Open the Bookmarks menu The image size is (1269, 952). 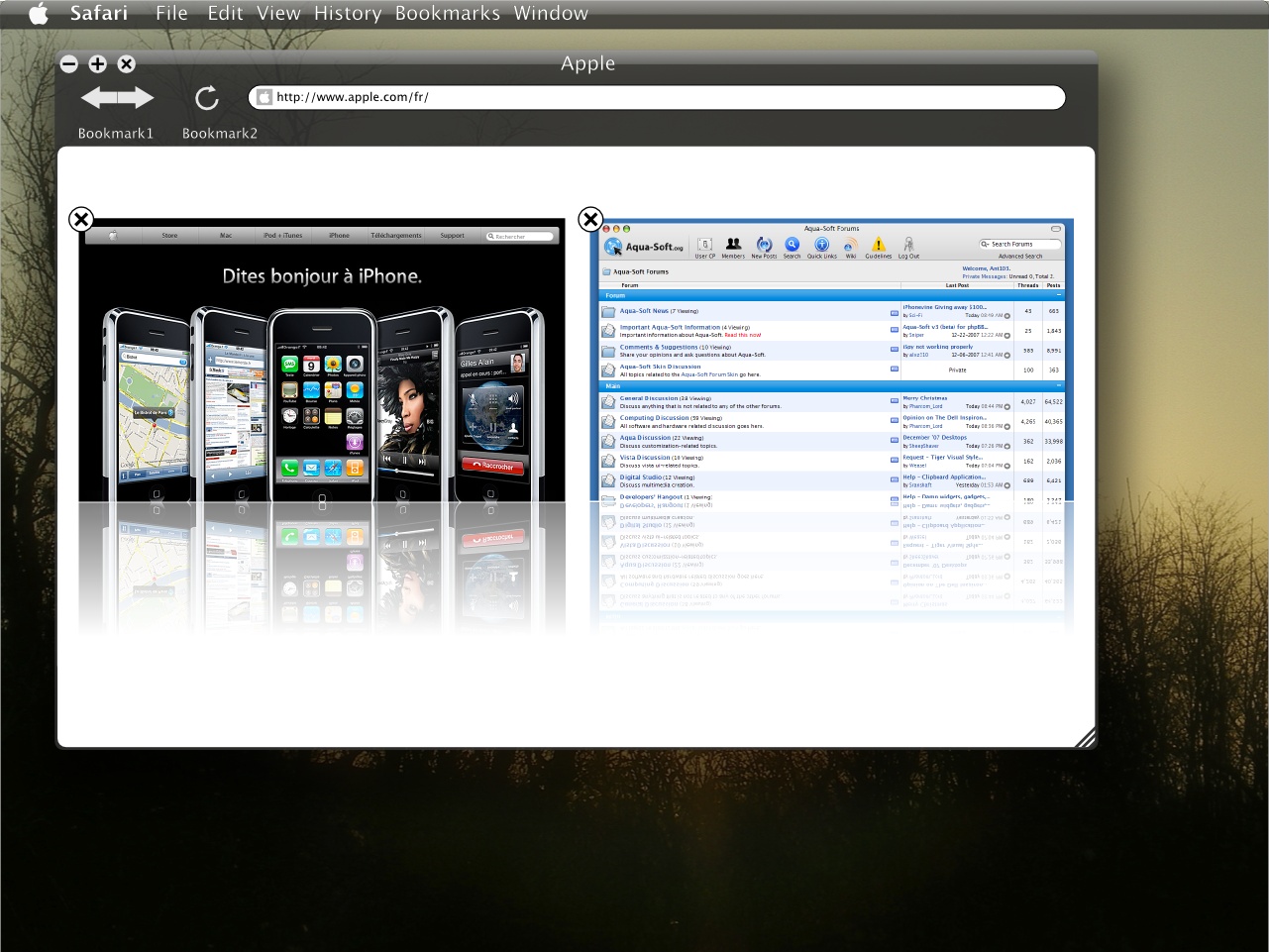click(x=448, y=13)
